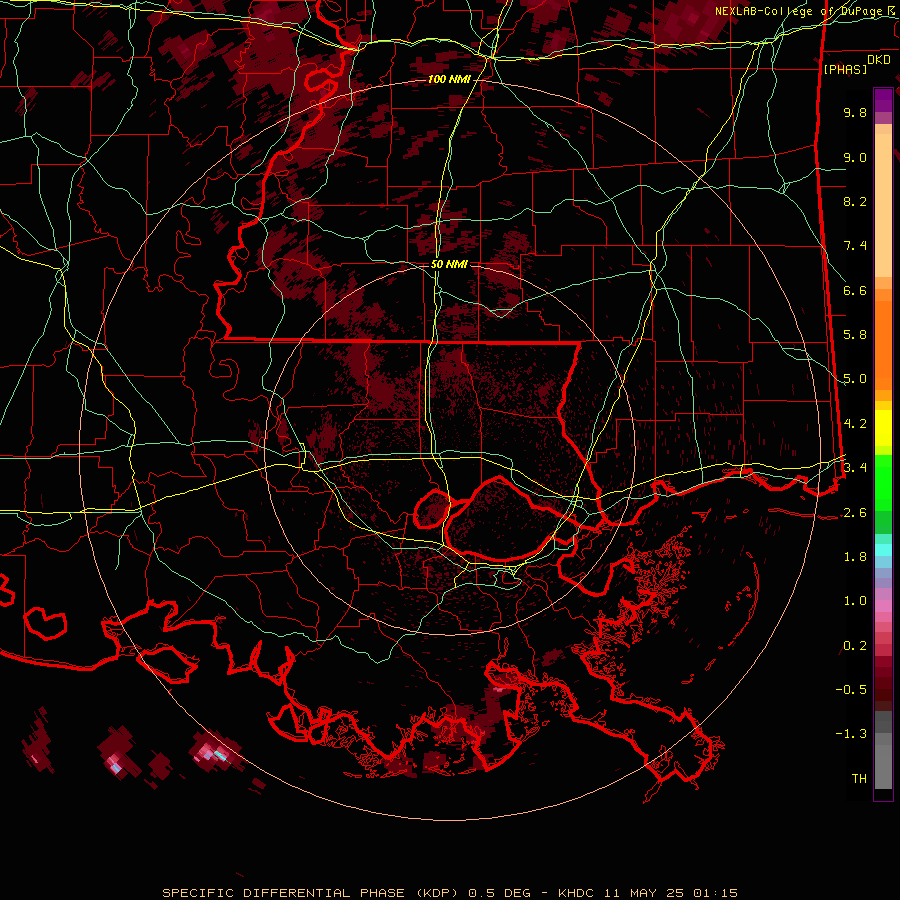This screenshot has height=900, width=900.
Task: Click the 7.4 value on the color scale
Action: pos(855,246)
